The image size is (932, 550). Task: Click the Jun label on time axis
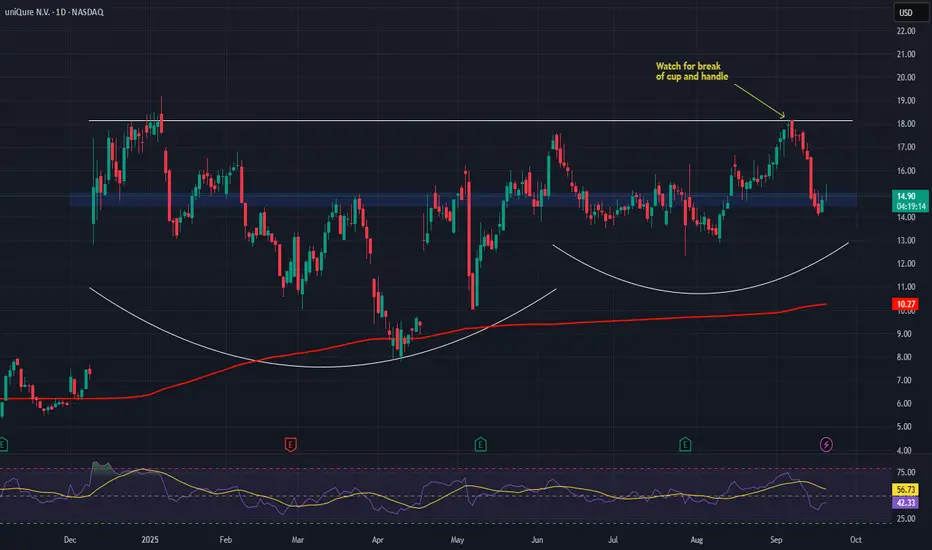(537, 540)
